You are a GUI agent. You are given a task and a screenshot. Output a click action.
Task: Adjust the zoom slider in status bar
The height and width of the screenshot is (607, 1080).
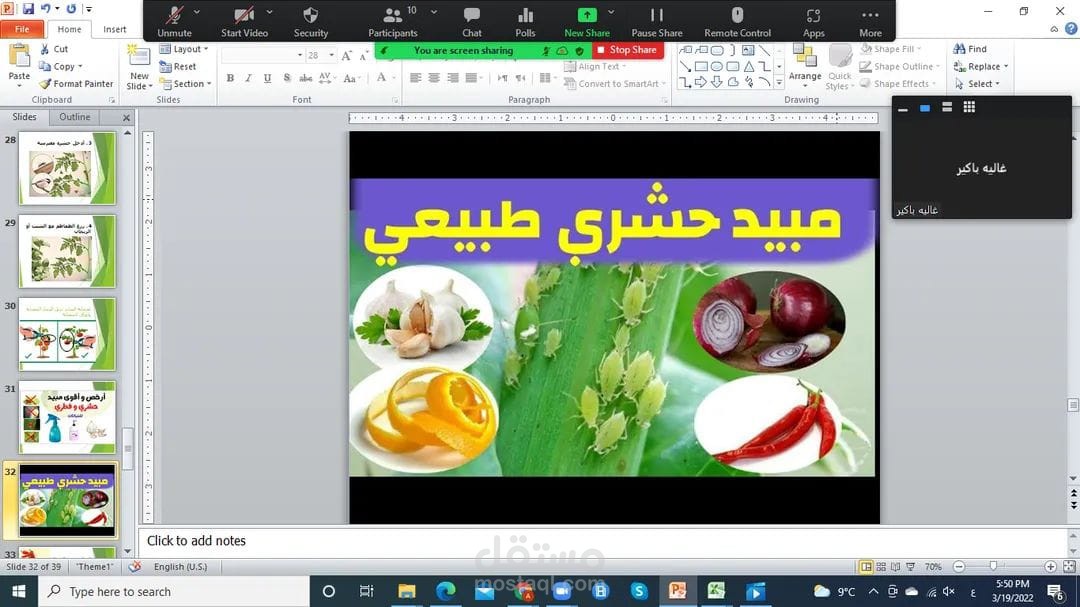993,566
